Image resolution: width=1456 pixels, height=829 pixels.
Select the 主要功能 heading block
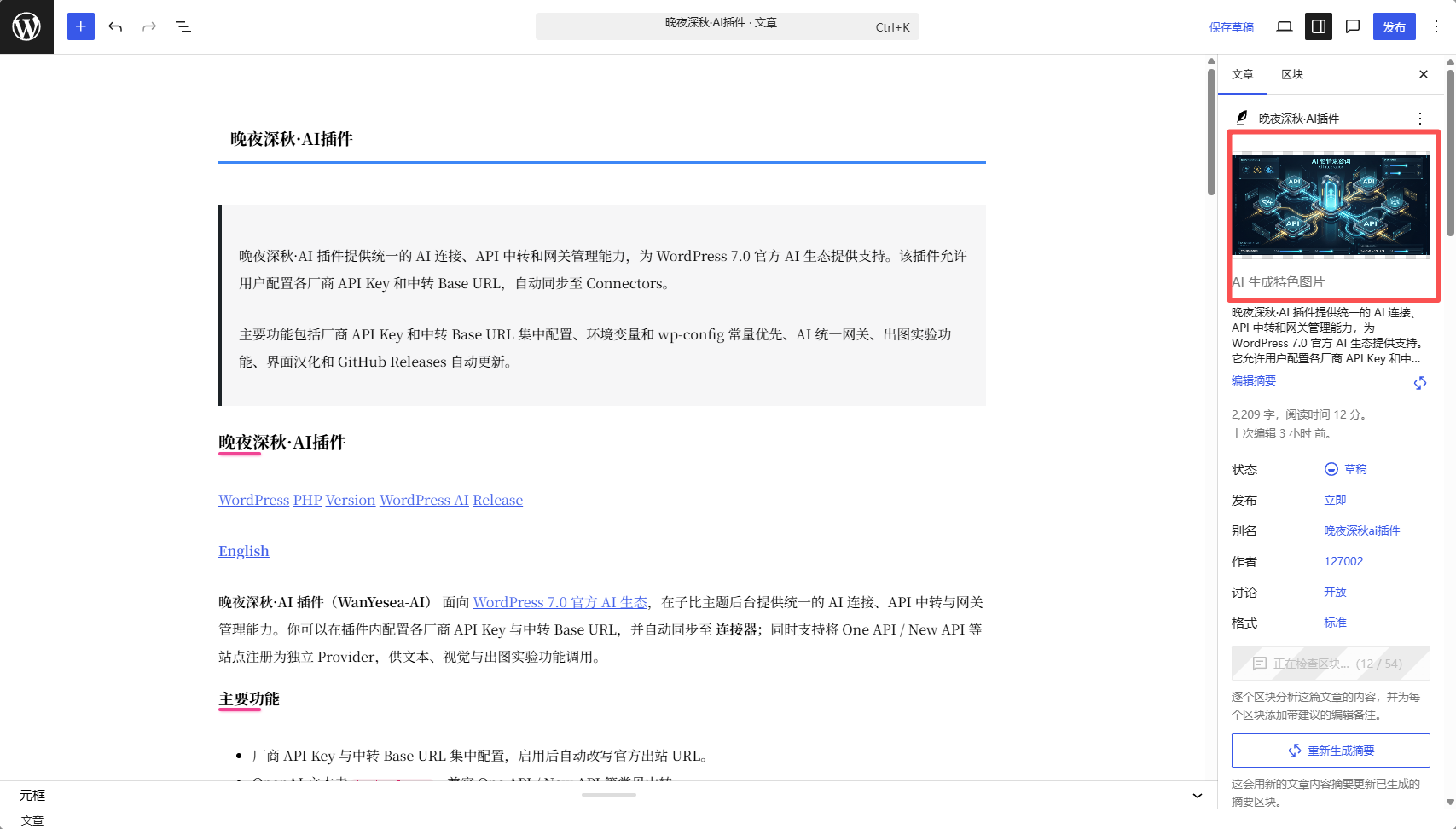(x=249, y=699)
